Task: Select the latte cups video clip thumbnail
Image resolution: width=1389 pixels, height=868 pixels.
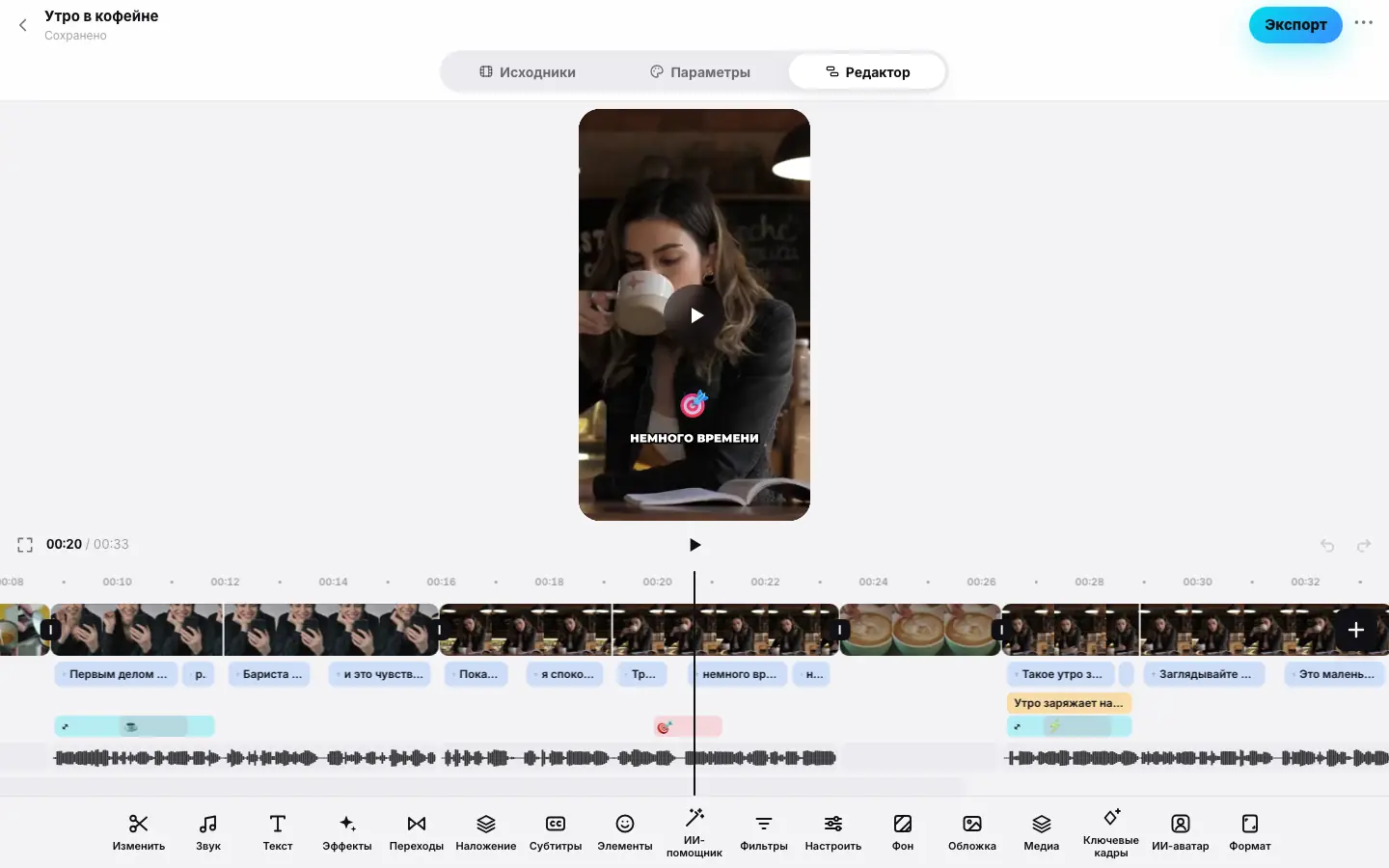Action: [x=920, y=630]
